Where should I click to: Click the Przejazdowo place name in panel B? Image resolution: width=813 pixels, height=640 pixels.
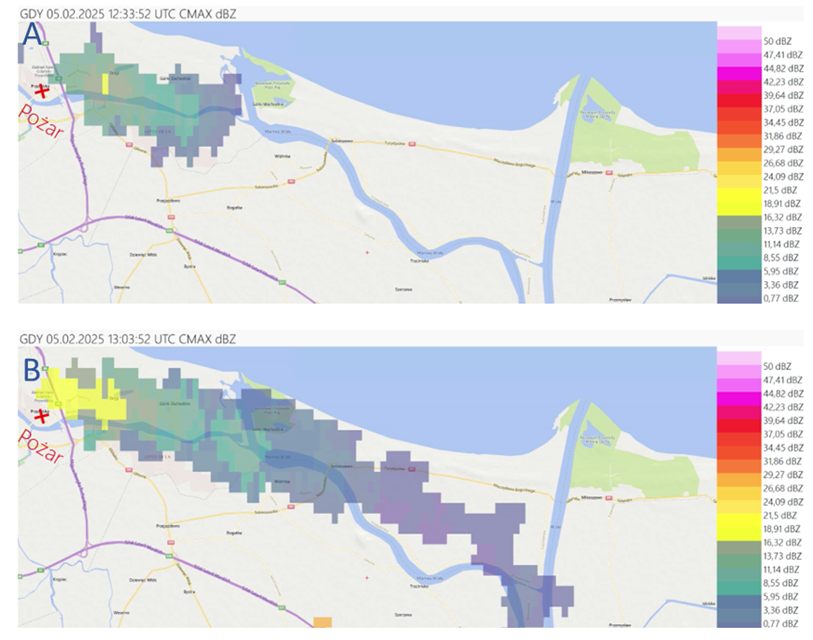tap(169, 525)
